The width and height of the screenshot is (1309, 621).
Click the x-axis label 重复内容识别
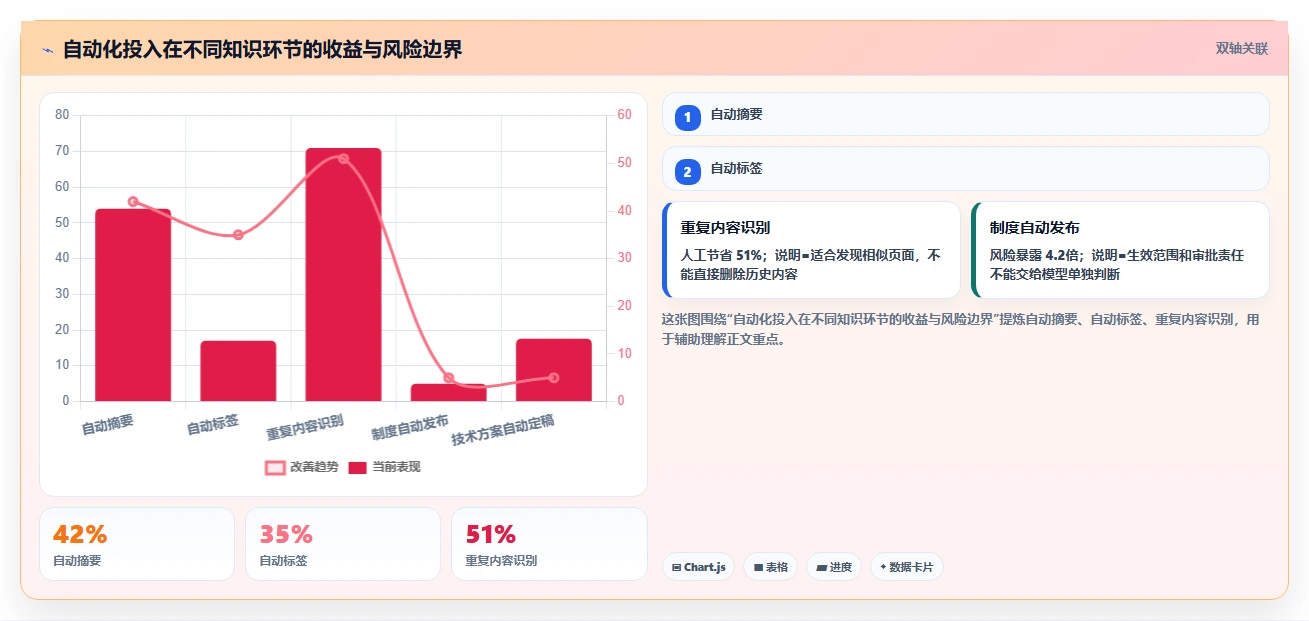(x=305, y=427)
